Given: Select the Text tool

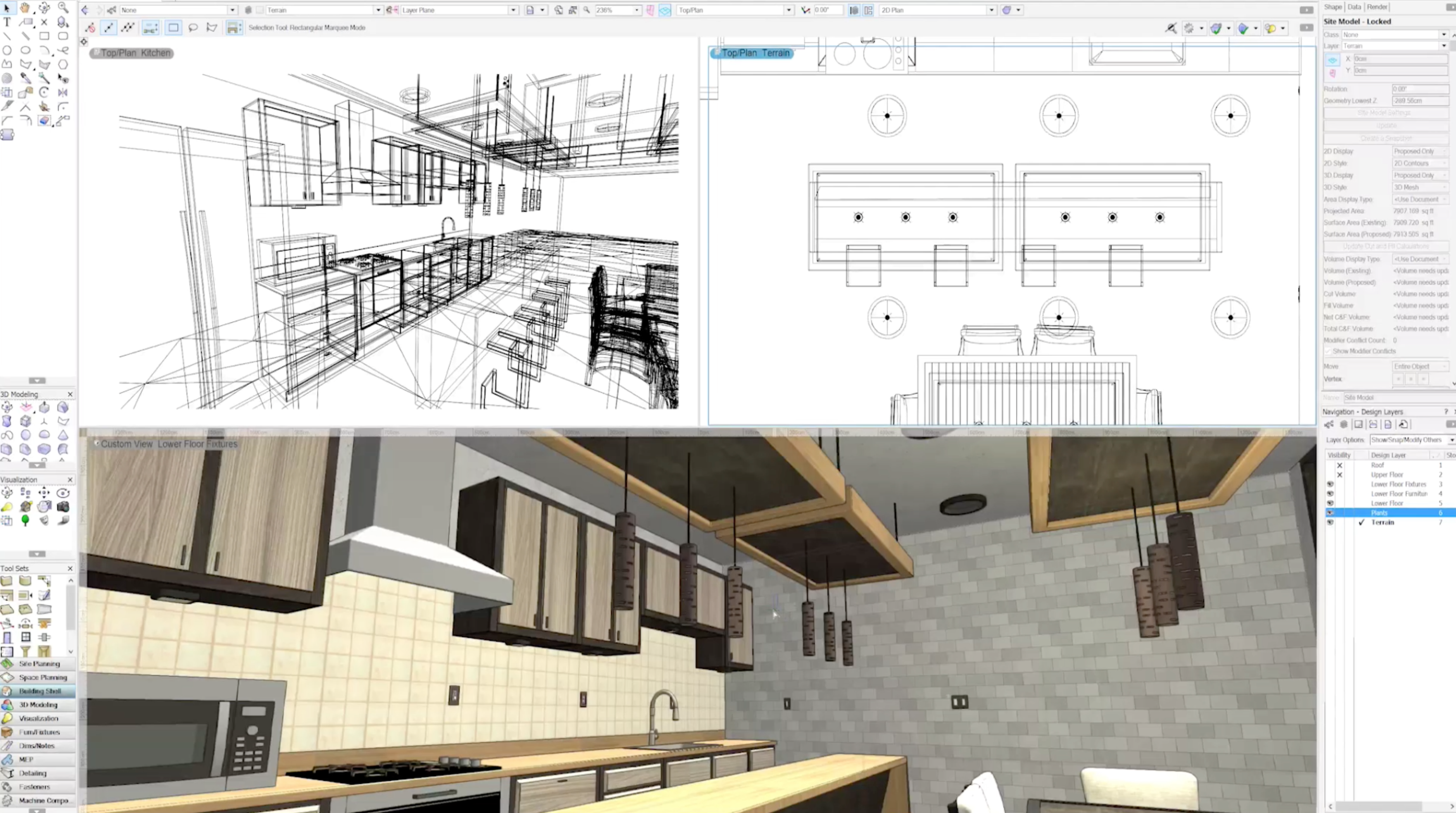Looking at the screenshot, I should 7,22.
